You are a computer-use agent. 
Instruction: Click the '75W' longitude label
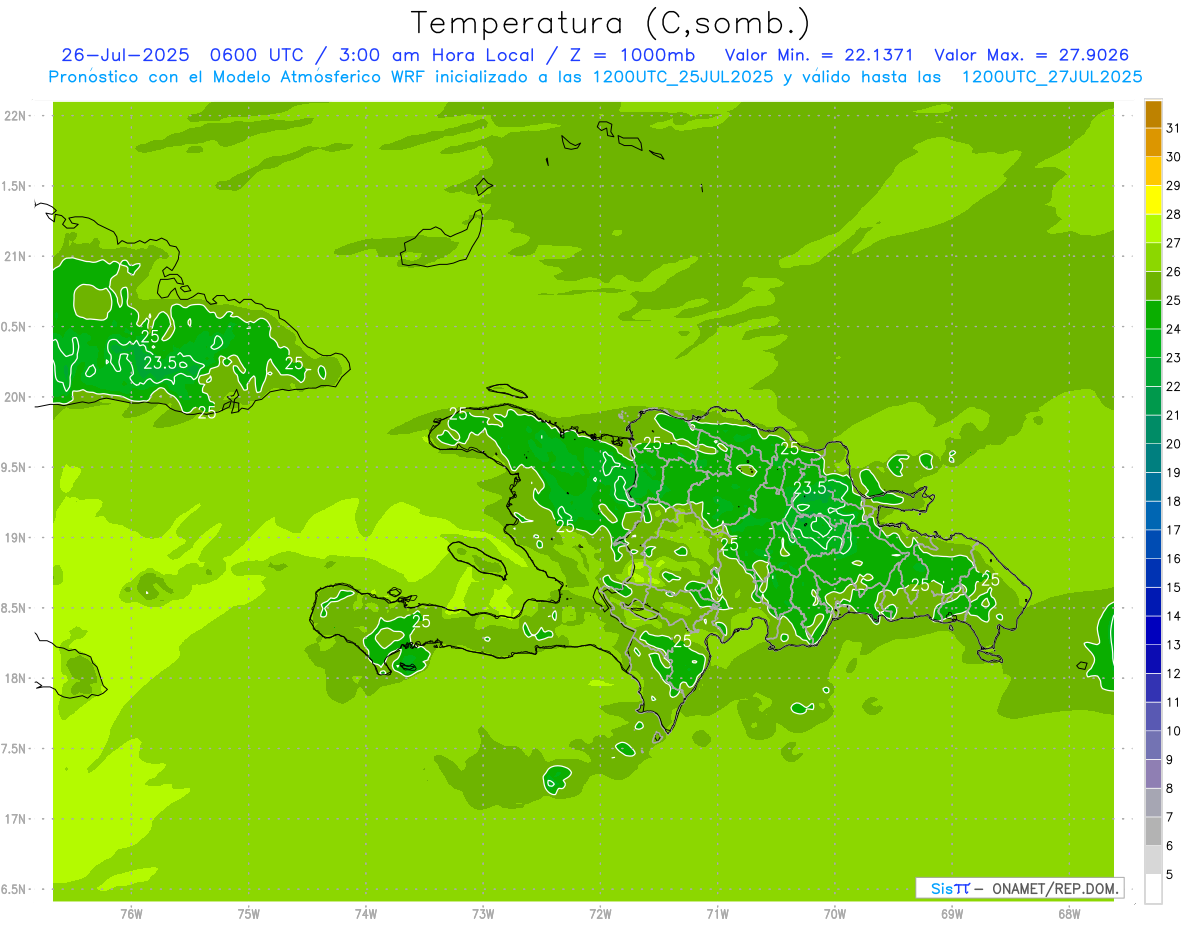(249, 914)
